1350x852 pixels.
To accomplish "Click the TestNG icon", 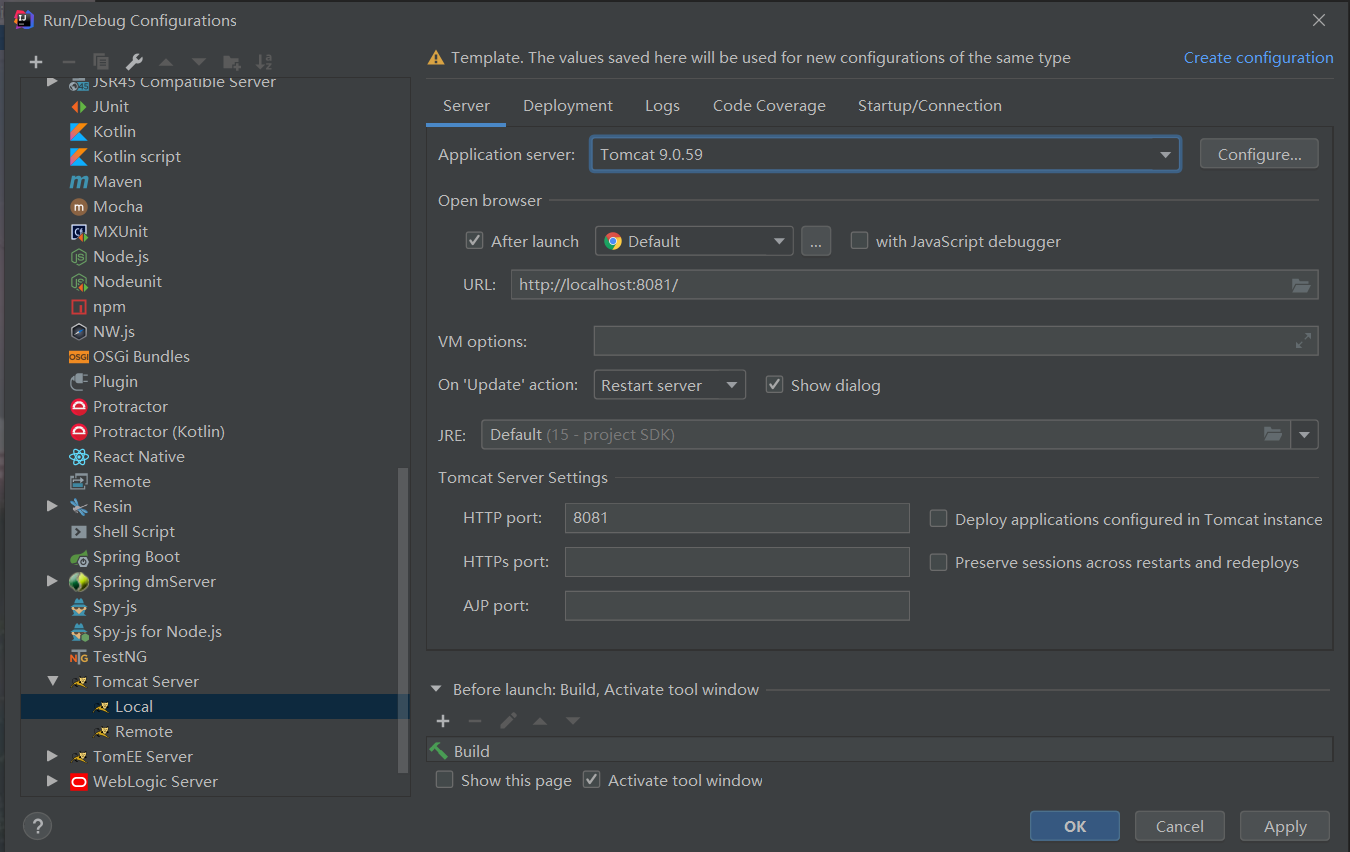I will point(79,656).
